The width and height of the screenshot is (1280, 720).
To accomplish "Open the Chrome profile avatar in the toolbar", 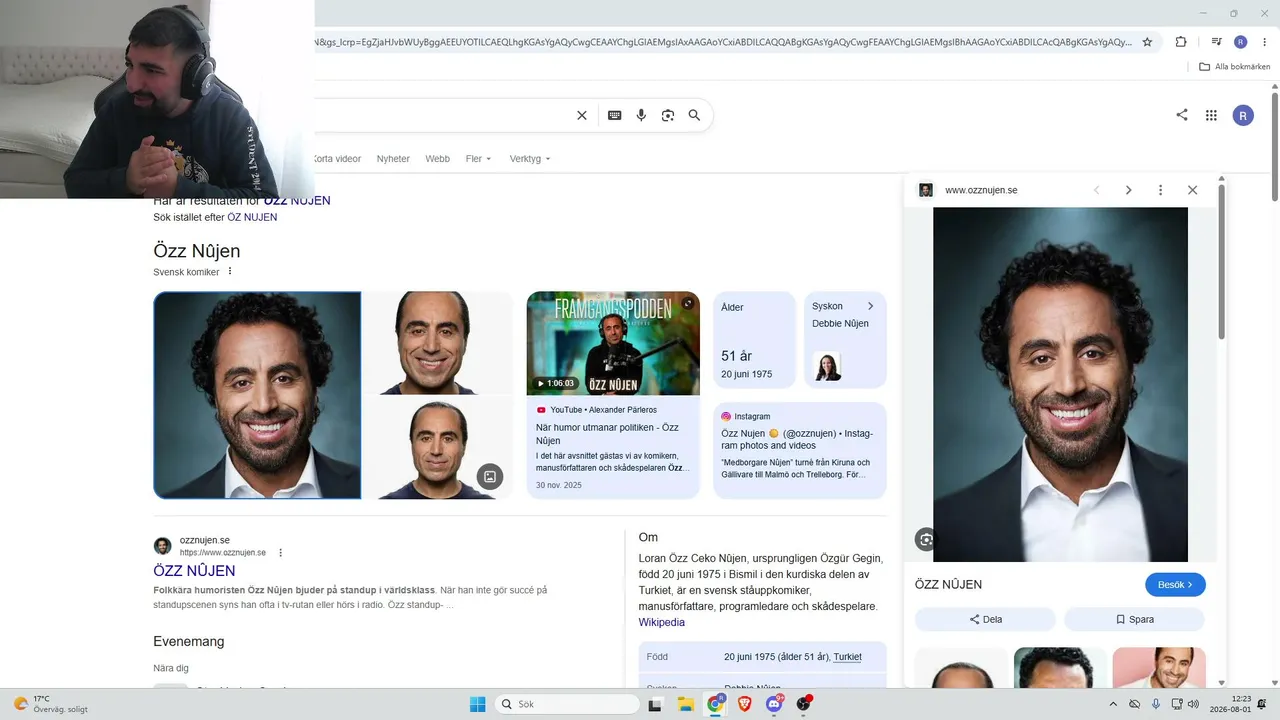I will tap(1241, 42).
